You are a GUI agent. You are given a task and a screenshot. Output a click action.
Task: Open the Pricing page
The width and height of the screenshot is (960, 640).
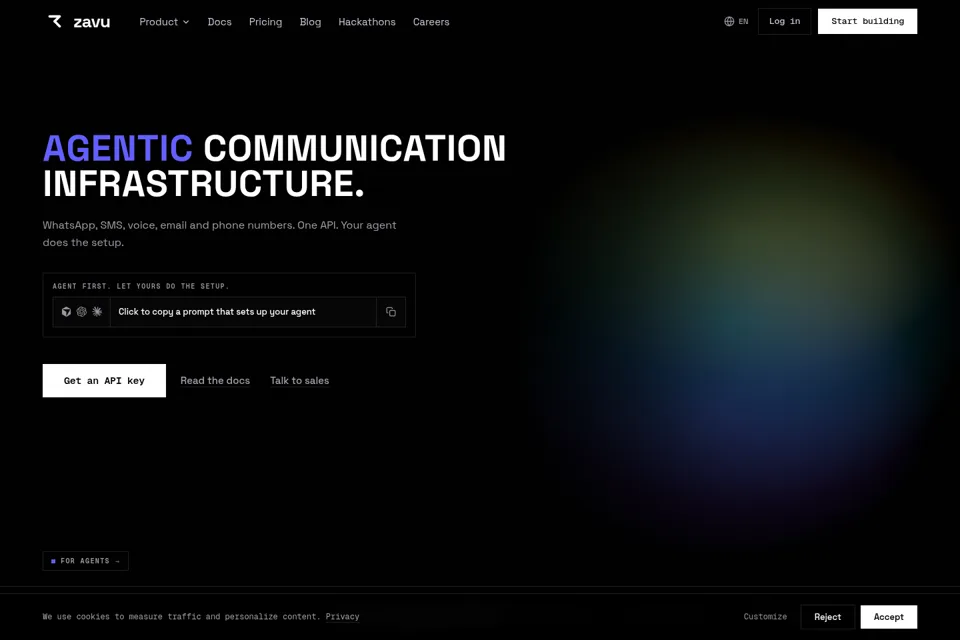click(x=265, y=21)
